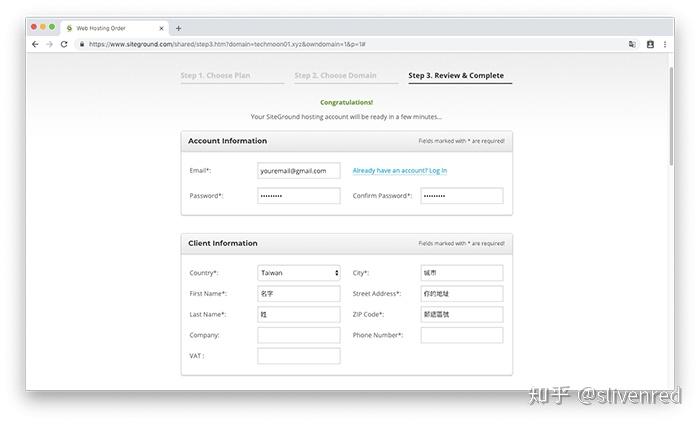Click the red close window button
Image resolution: width=700 pixels, height=424 pixels.
34,27
